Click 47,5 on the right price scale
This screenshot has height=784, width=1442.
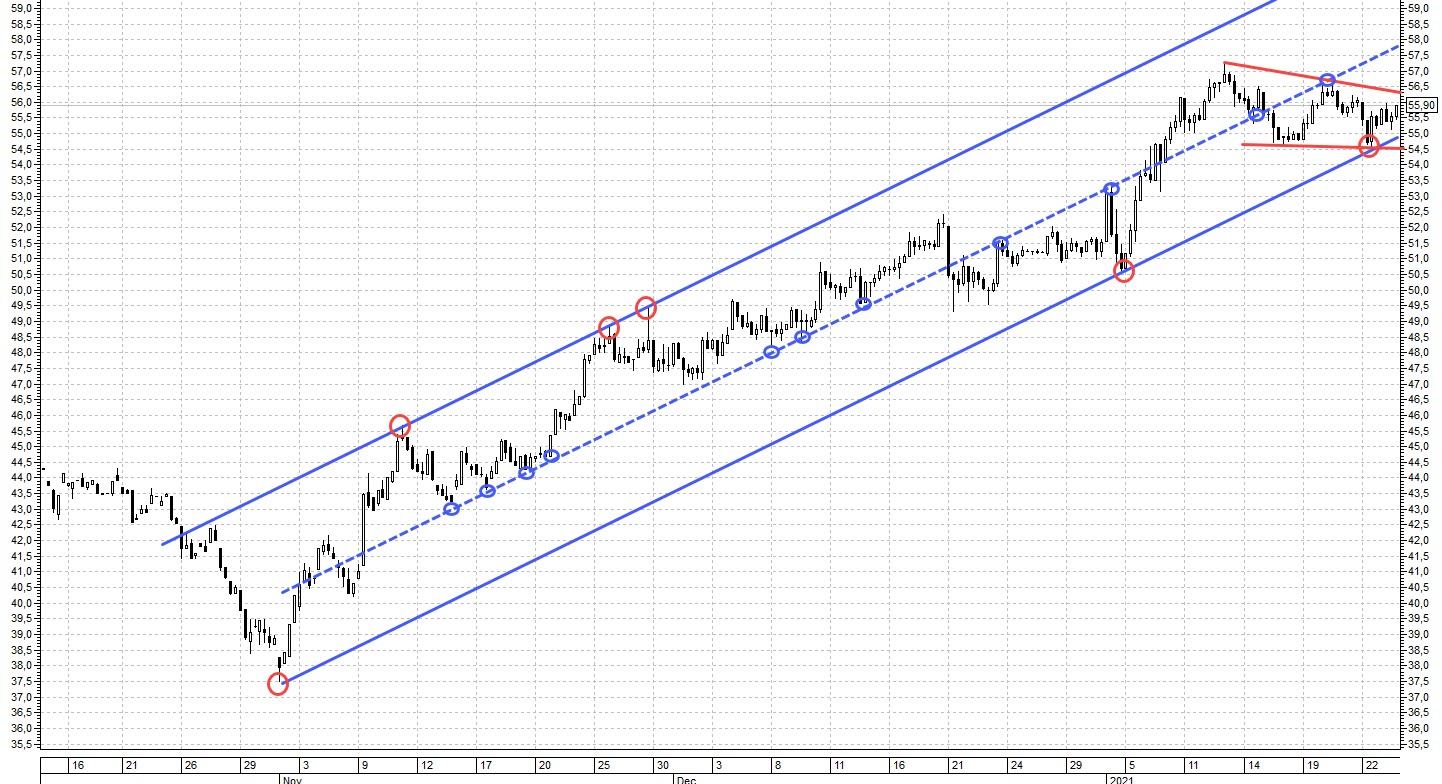point(1420,368)
